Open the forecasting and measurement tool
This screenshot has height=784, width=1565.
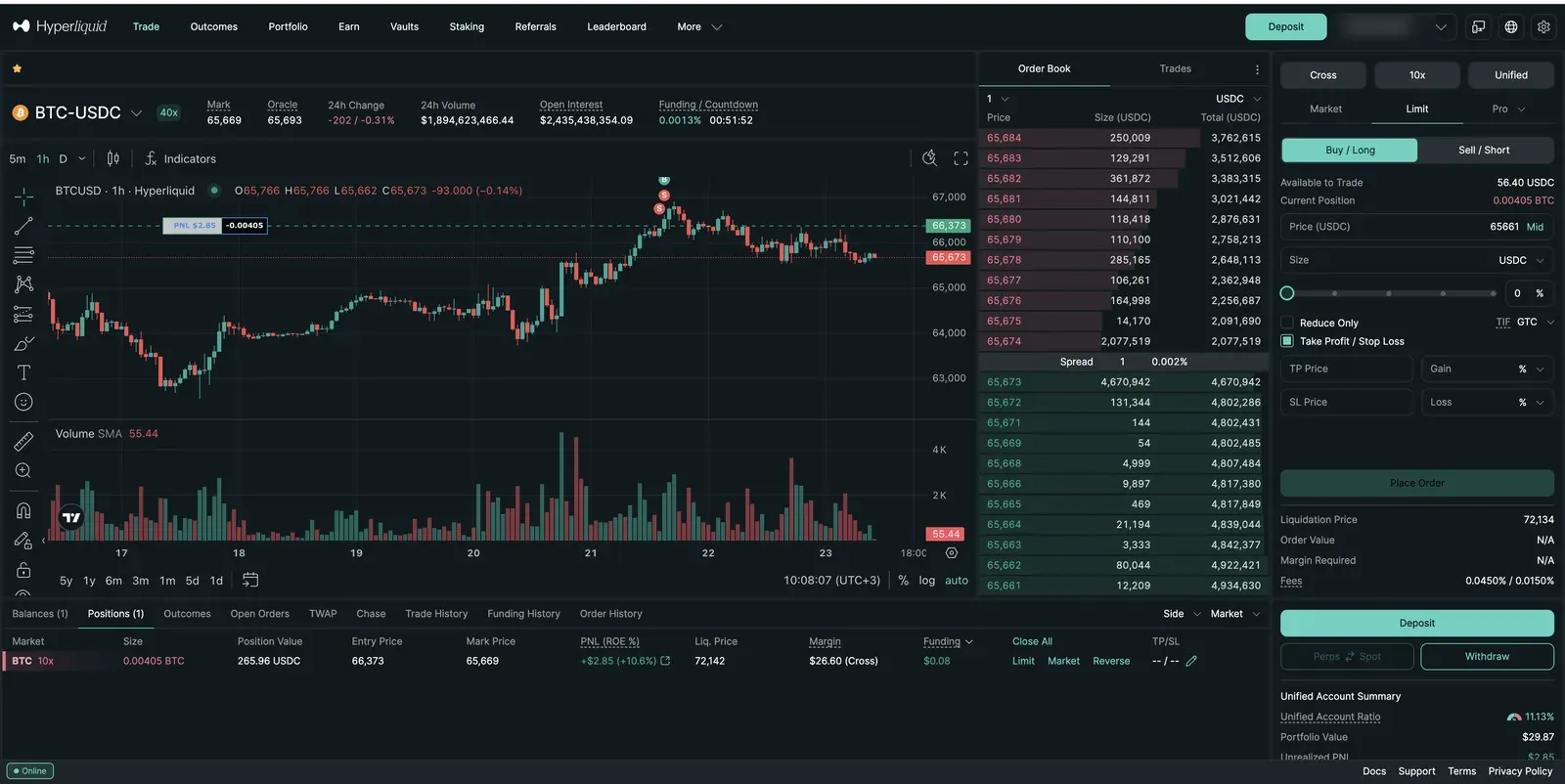23,314
